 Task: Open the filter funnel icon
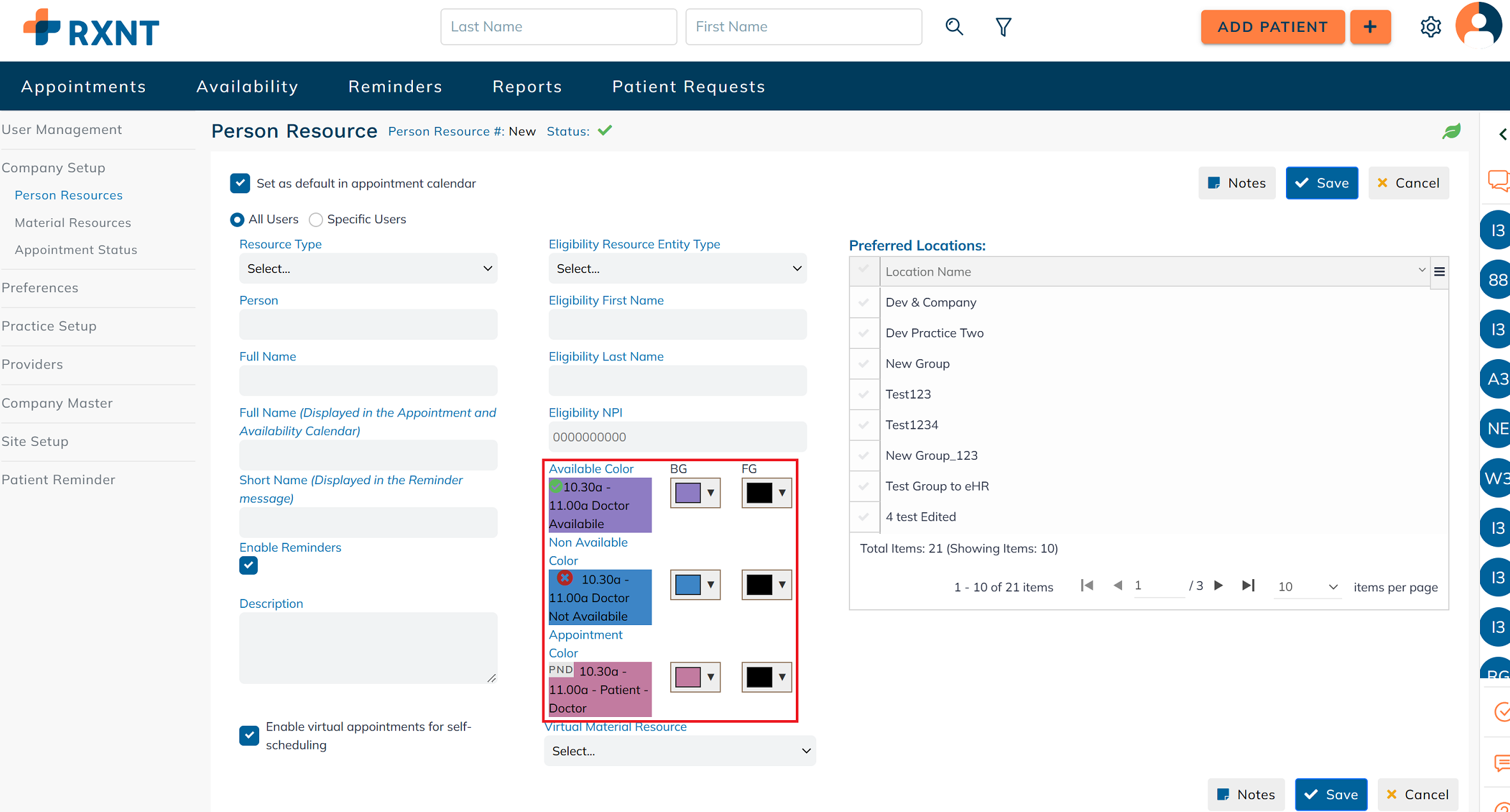tap(1003, 27)
